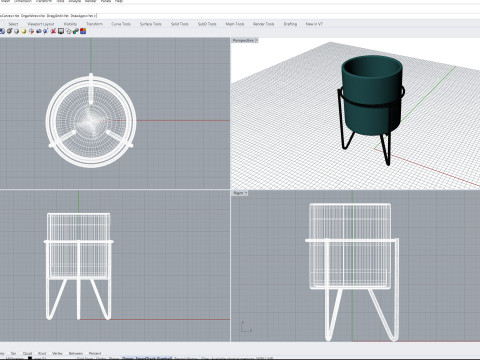Click into the command prompt input line
The image size is (480, 360).
click(240, 16)
